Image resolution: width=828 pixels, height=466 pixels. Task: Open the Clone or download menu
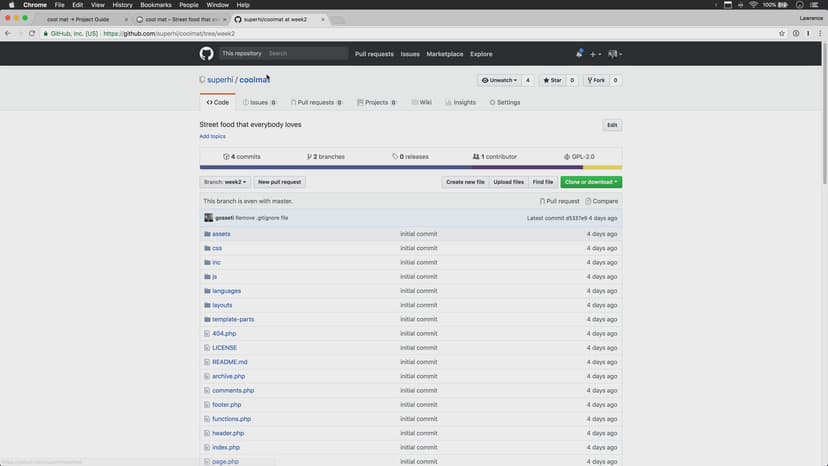590,182
